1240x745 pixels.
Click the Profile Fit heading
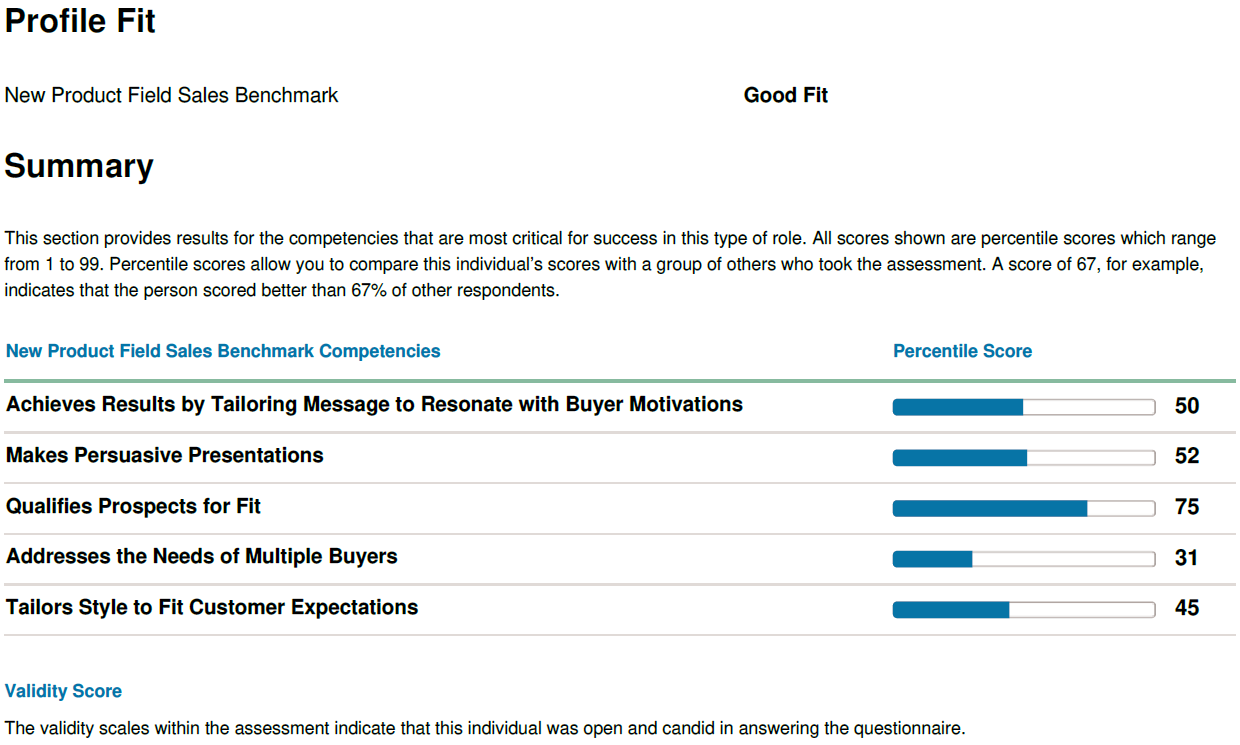80,21
